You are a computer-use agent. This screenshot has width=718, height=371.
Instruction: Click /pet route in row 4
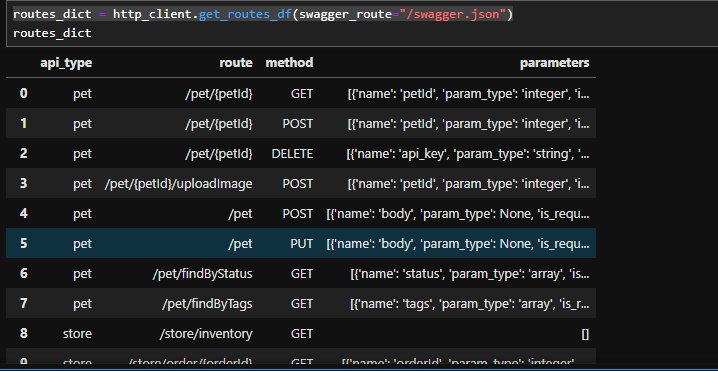click(x=241, y=214)
